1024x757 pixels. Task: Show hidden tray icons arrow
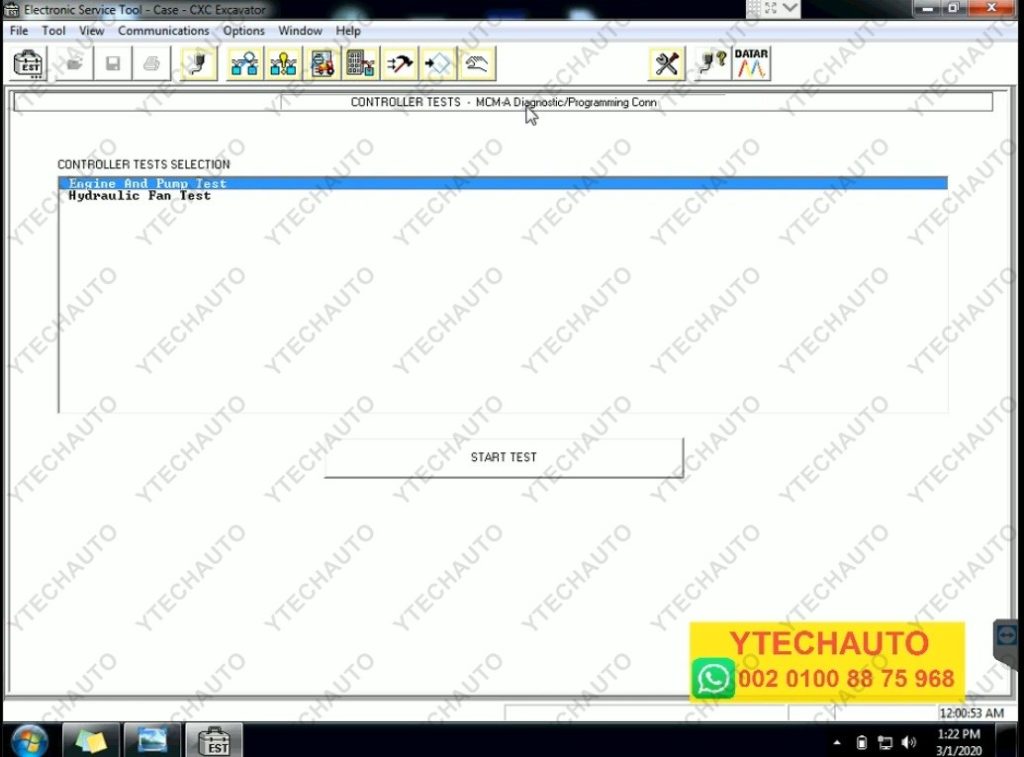[837, 742]
